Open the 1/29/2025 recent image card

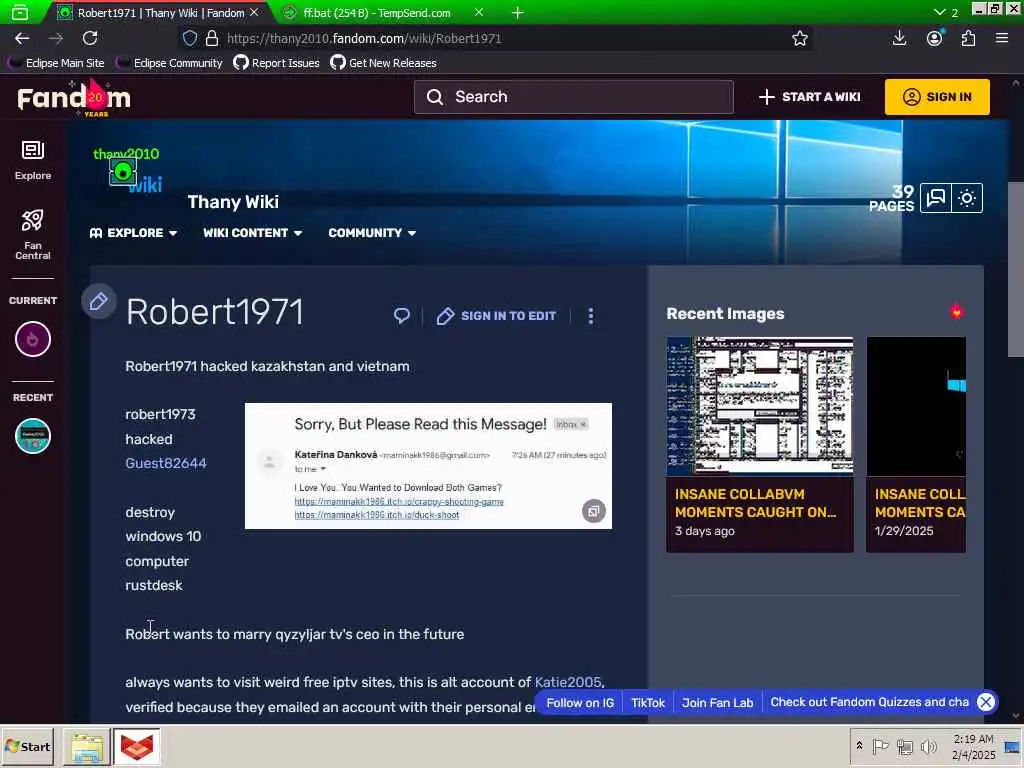(x=916, y=444)
